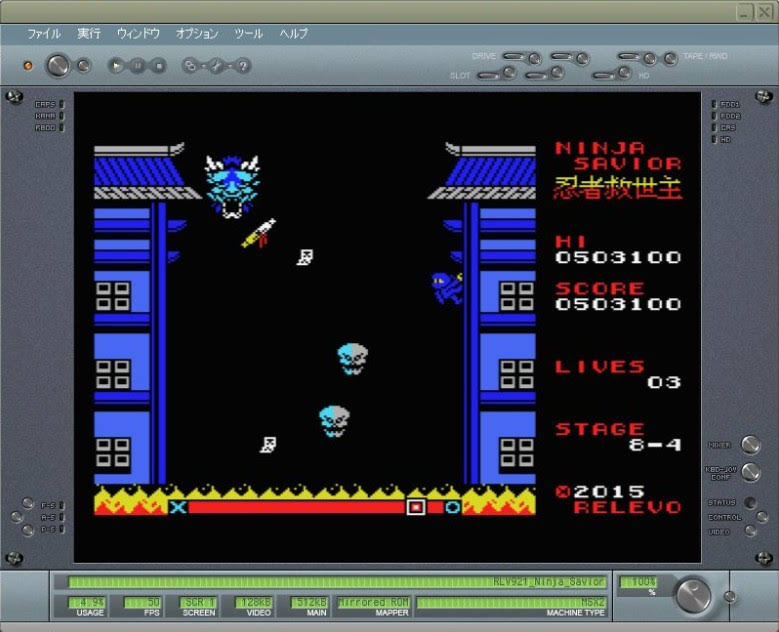Open the wrench tools icon

[217, 65]
